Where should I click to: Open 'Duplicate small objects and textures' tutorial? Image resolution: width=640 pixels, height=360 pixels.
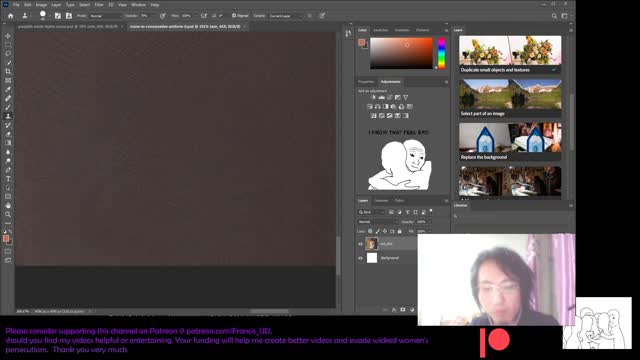click(510, 55)
